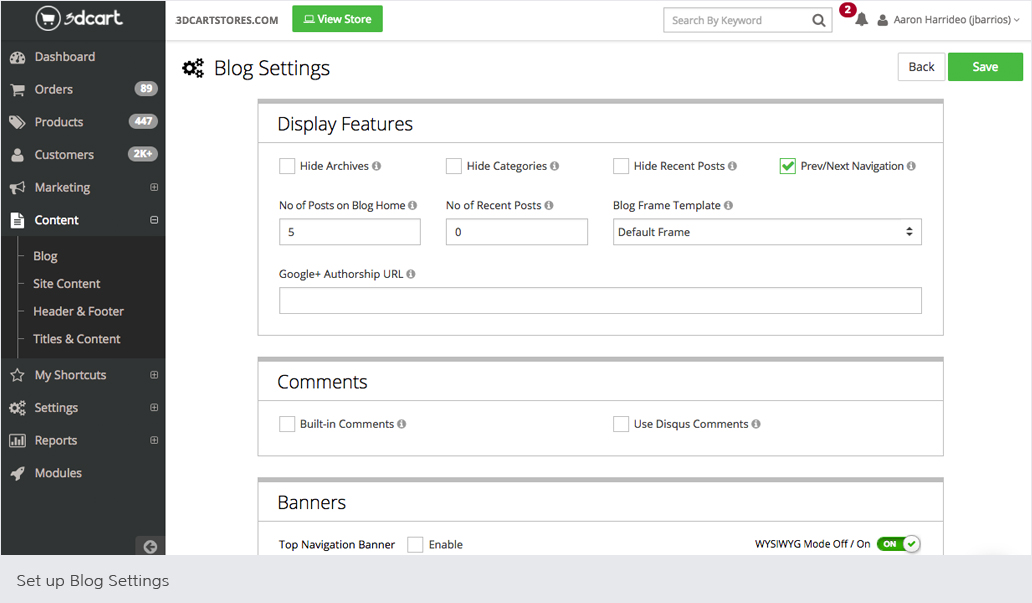1032x603 pixels.
Task: Open the Blog Frame Template dropdown
Action: (x=766, y=232)
